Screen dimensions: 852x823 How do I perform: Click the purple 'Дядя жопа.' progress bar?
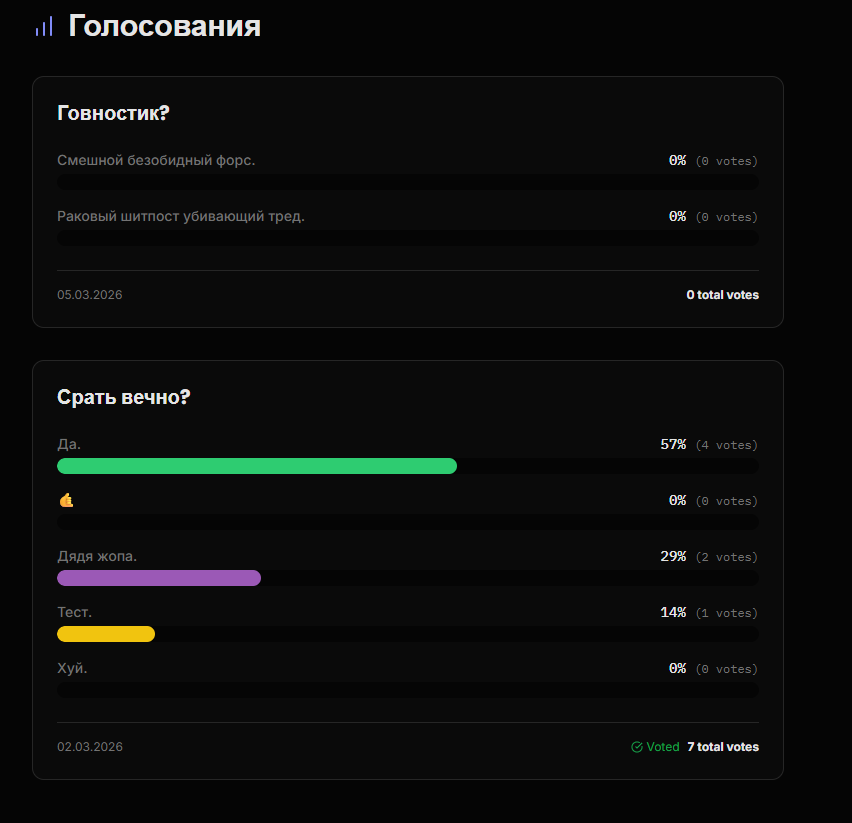click(159, 578)
